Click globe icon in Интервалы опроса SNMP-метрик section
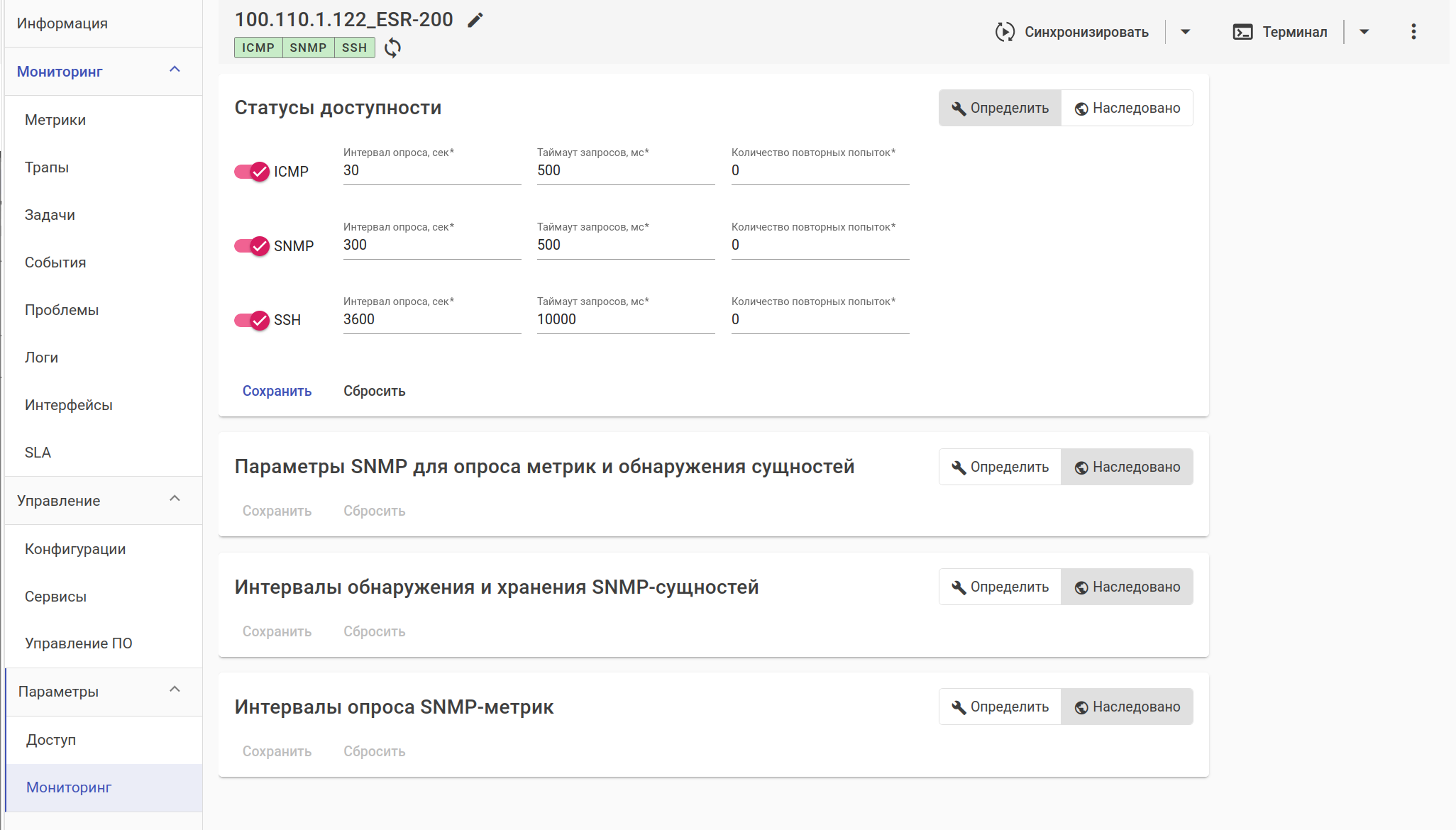Viewport: 1456px width, 830px height. (1081, 707)
